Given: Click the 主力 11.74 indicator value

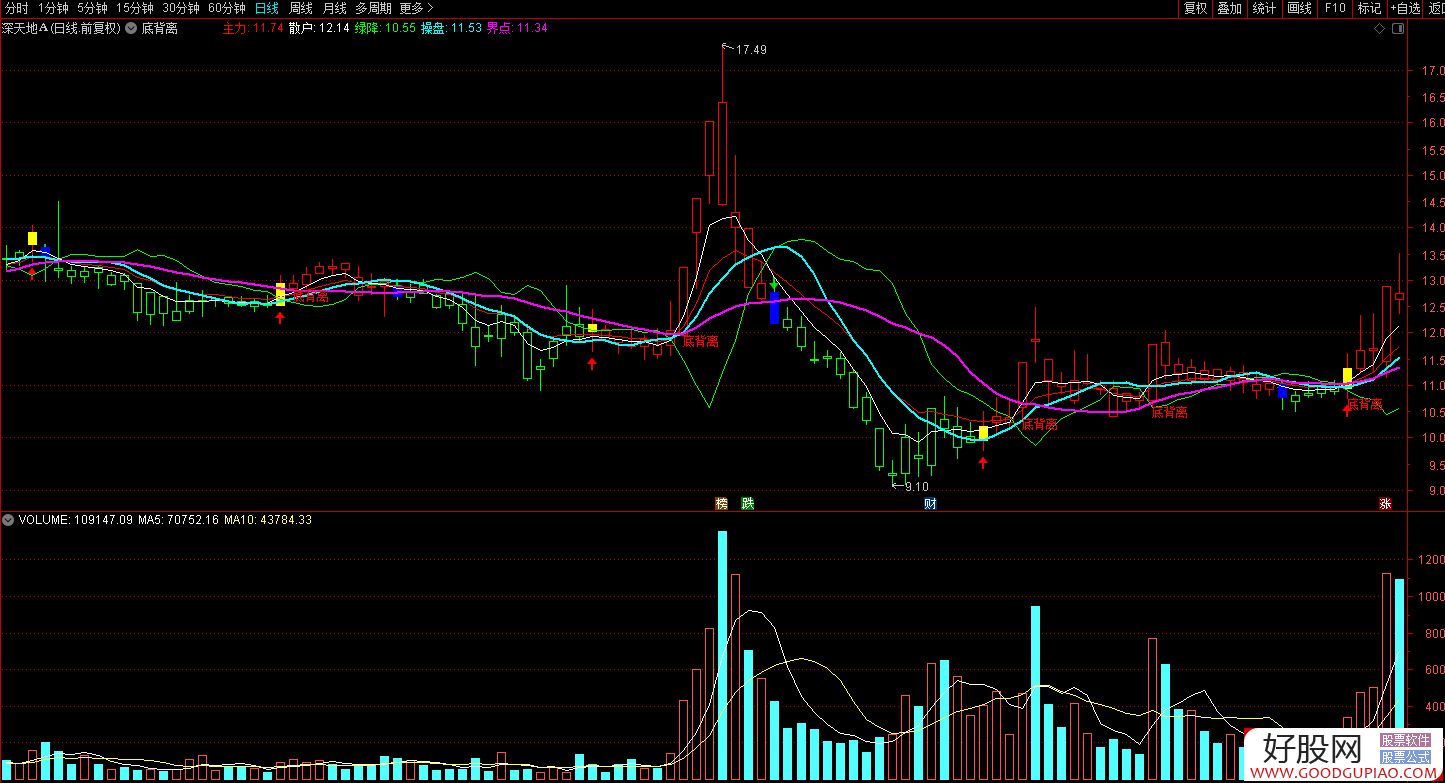Looking at the screenshot, I should 253,28.
